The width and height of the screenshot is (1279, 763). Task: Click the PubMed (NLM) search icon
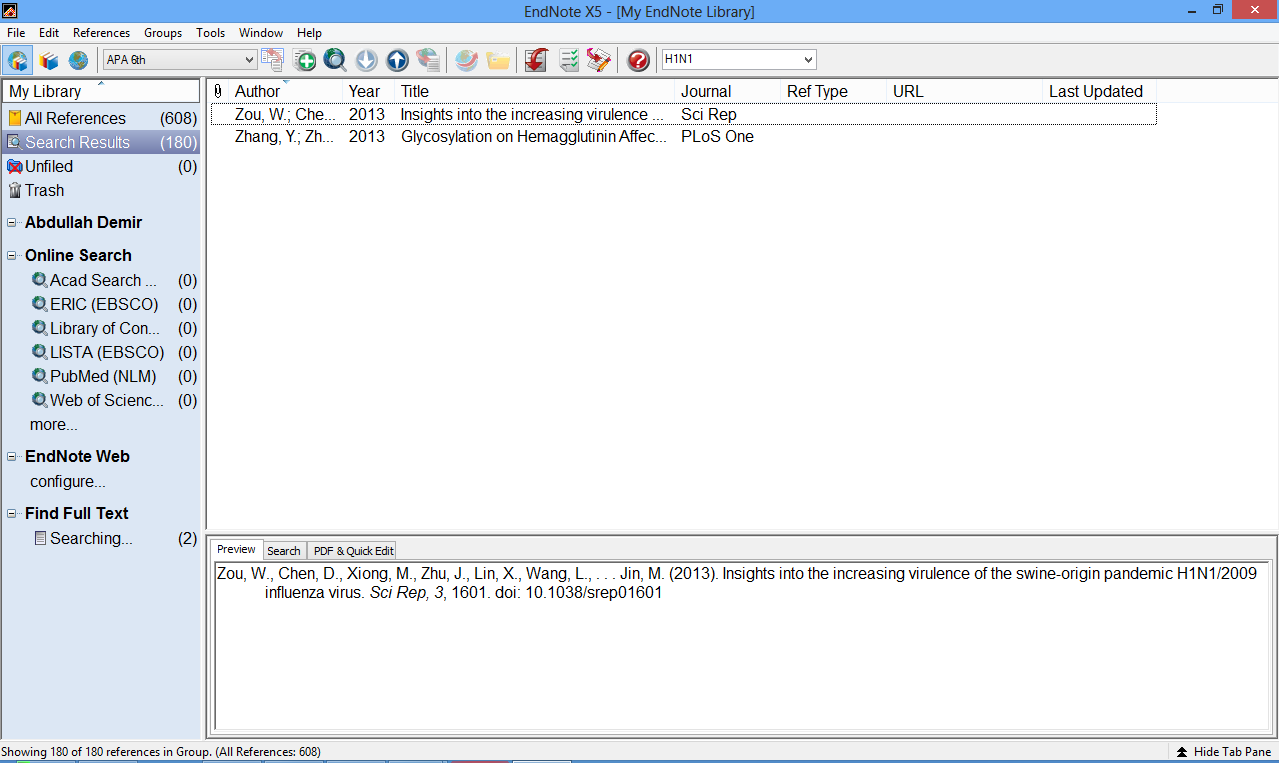[x=40, y=376]
